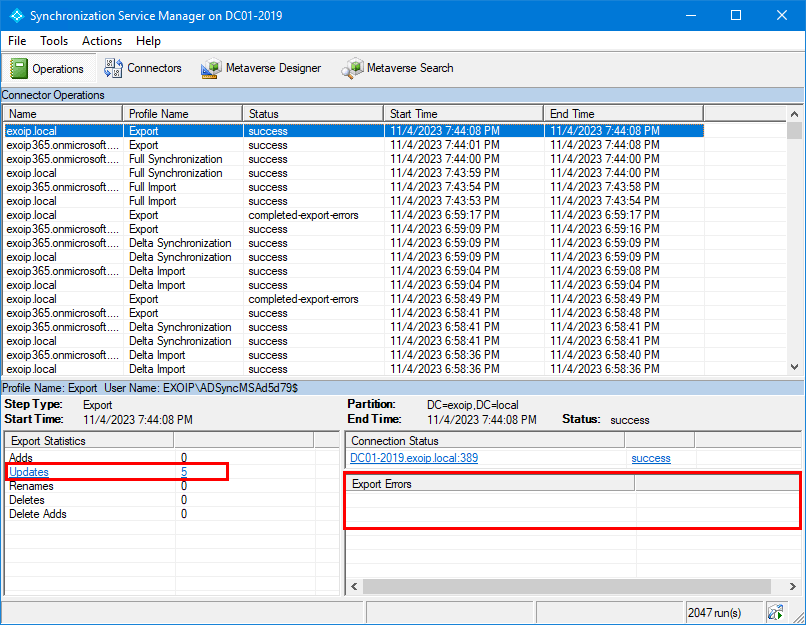Image resolution: width=806 pixels, height=625 pixels.
Task: Open the Operations view icon
Action: coord(20,69)
